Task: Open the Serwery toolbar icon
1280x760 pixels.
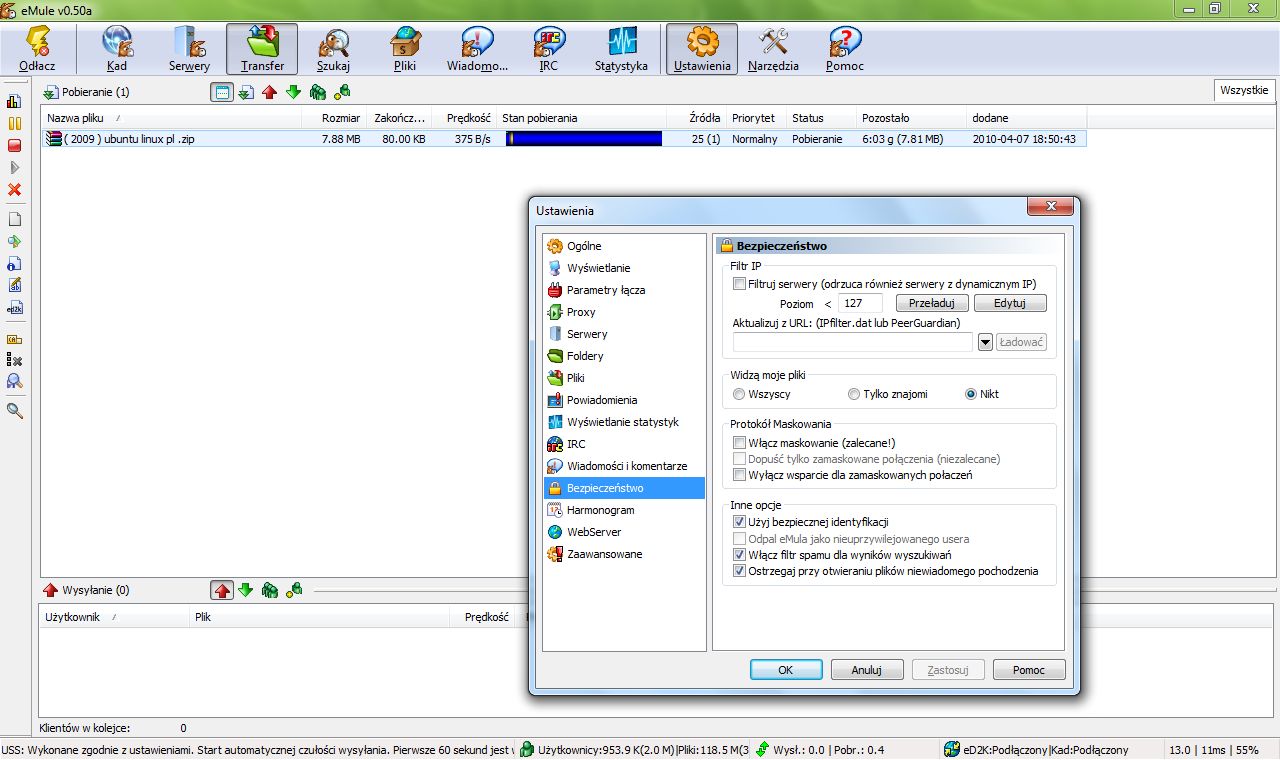Action: point(189,49)
